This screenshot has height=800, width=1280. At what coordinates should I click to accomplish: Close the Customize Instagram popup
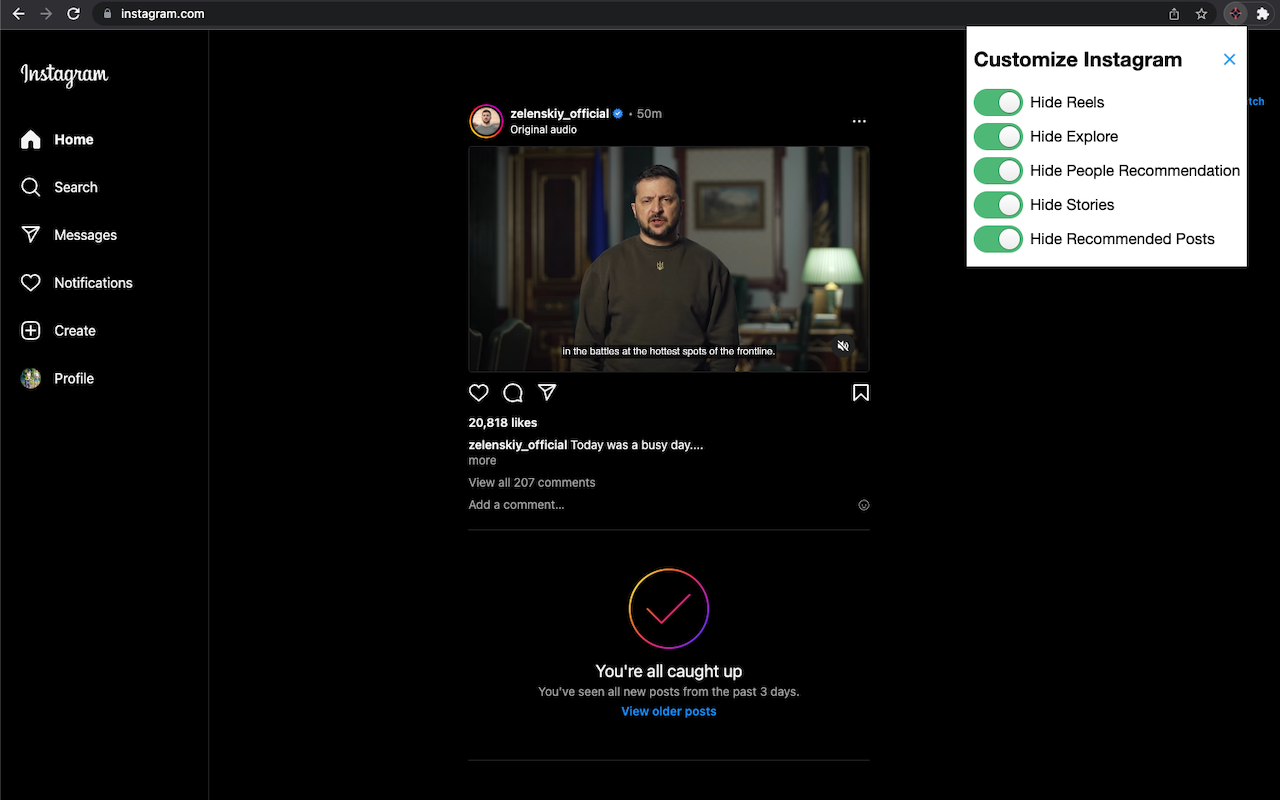(1229, 59)
